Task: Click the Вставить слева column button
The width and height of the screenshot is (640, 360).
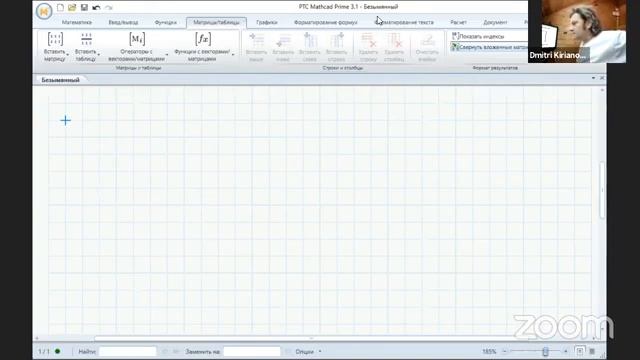Action: [310, 47]
